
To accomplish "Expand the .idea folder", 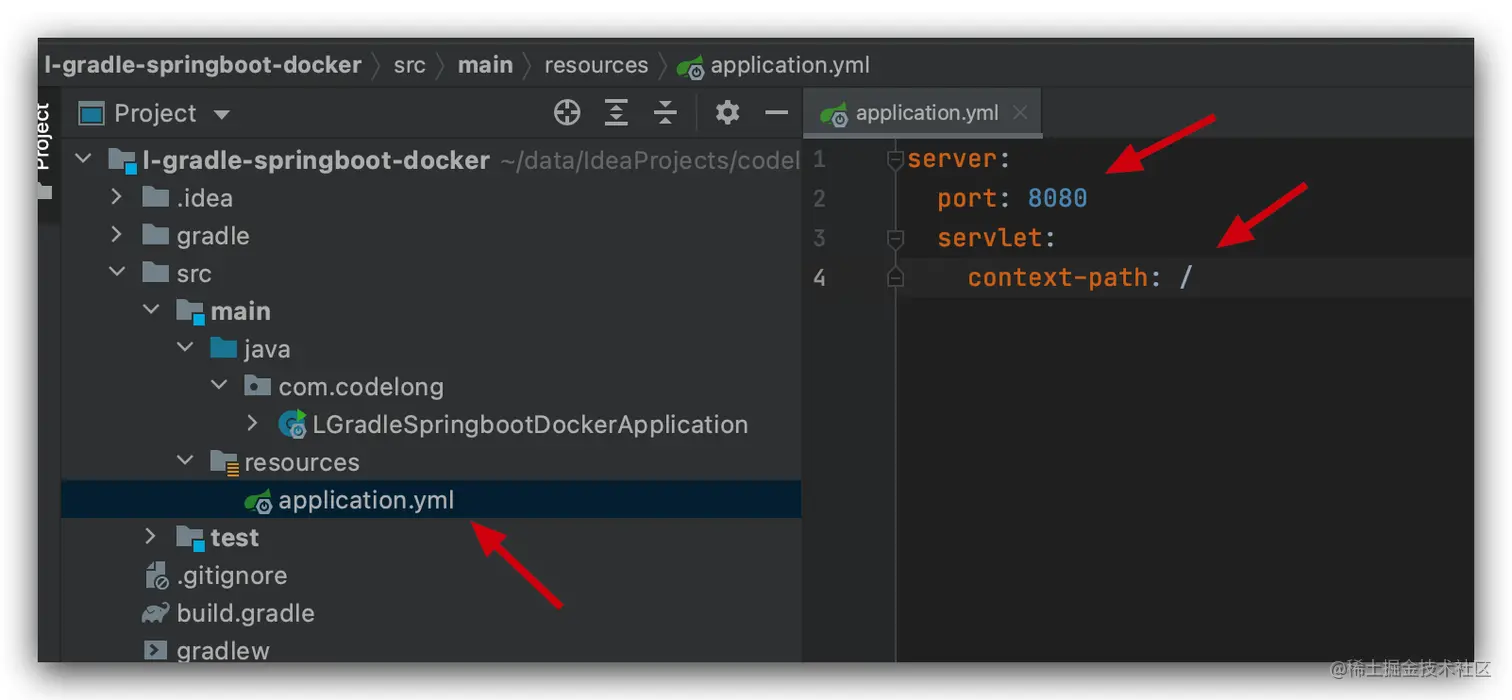I will tap(116, 197).
